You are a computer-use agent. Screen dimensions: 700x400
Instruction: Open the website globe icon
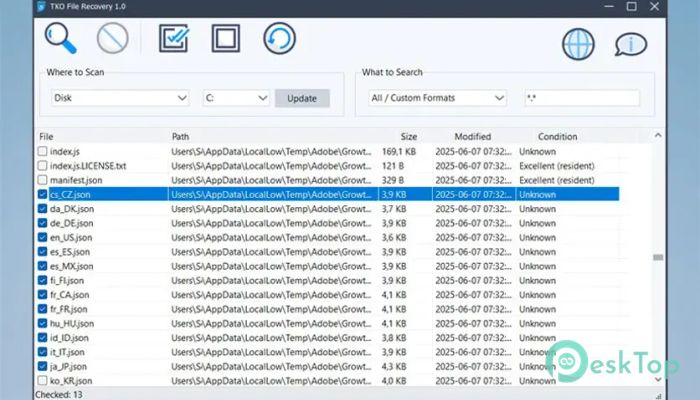tap(578, 44)
